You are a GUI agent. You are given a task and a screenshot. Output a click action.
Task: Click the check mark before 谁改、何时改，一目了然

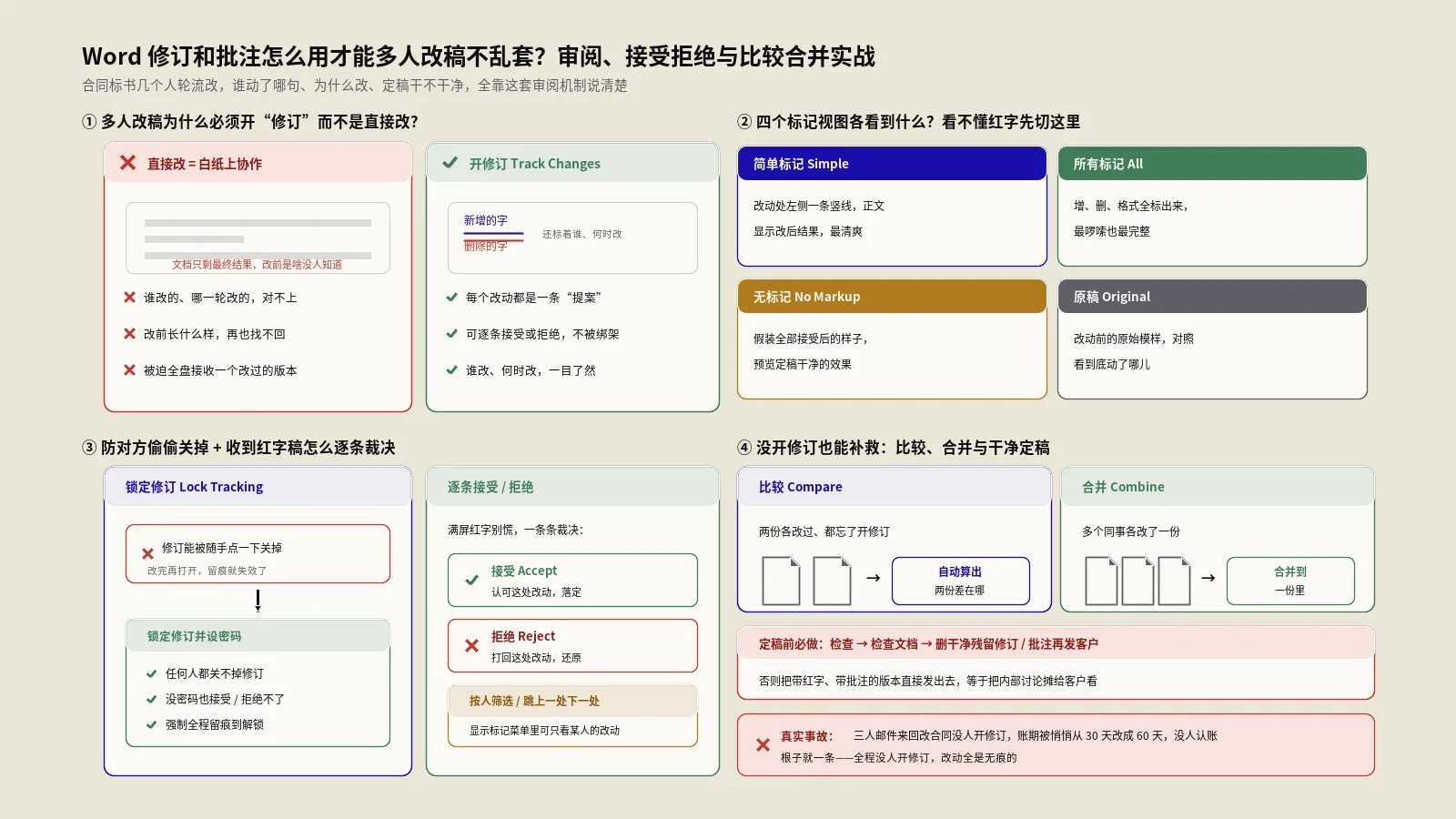[451, 370]
